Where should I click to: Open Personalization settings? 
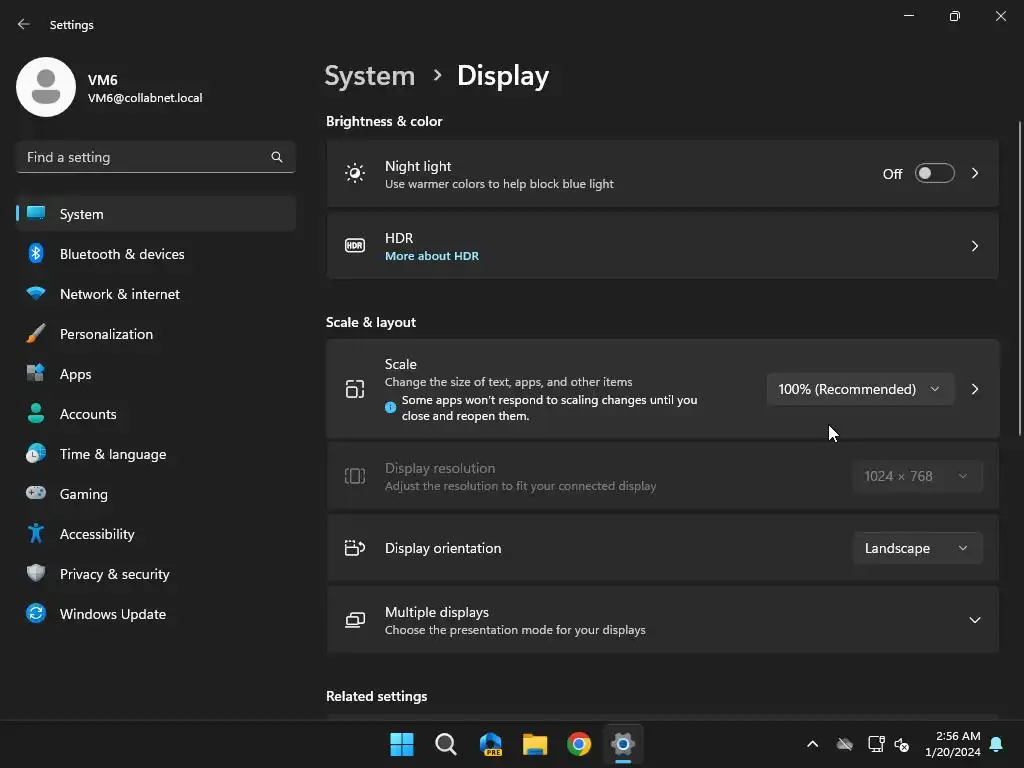click(x=156, y=334)
